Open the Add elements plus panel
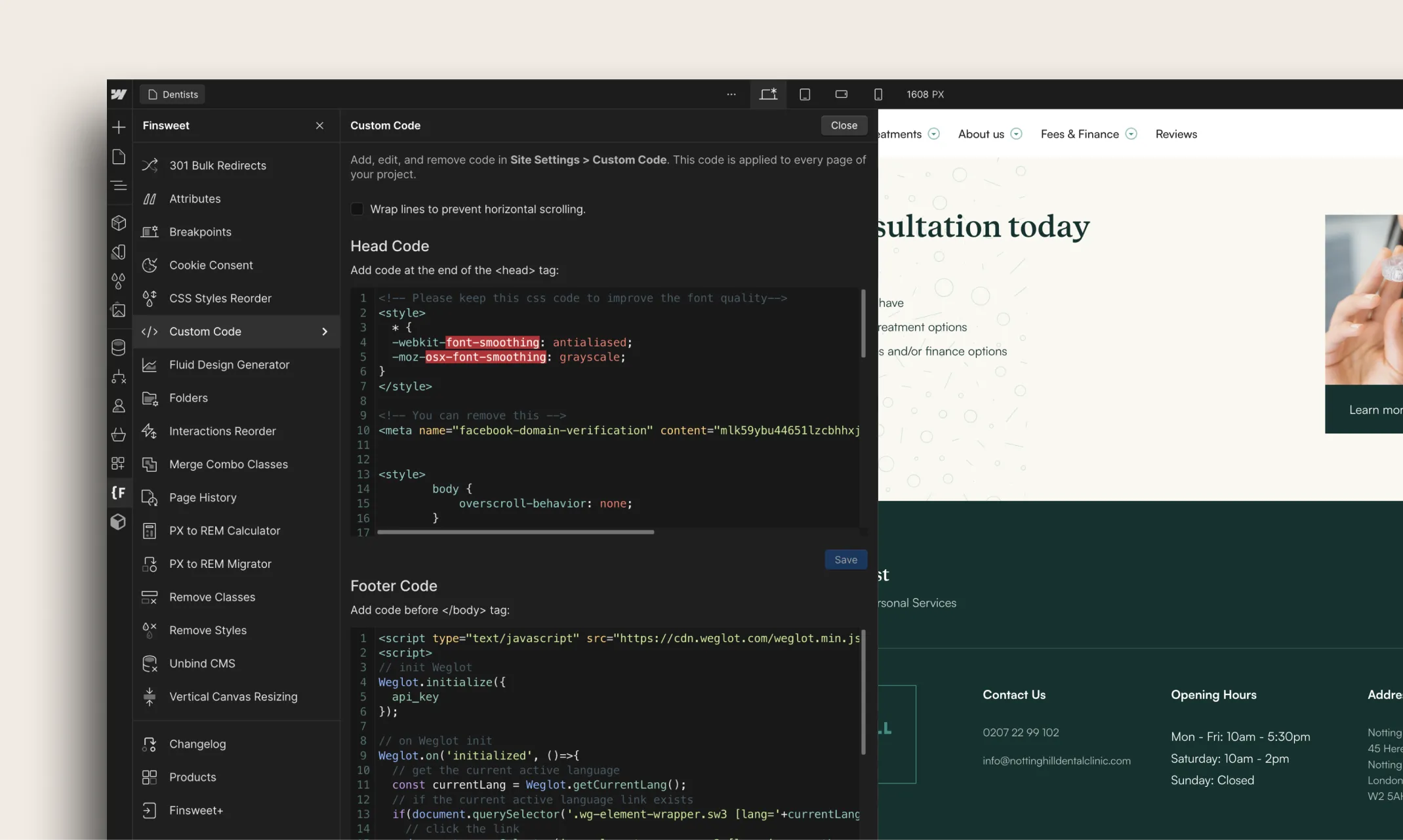Image resolution: width=1403 pixels, height=840 pixels. 119,127
